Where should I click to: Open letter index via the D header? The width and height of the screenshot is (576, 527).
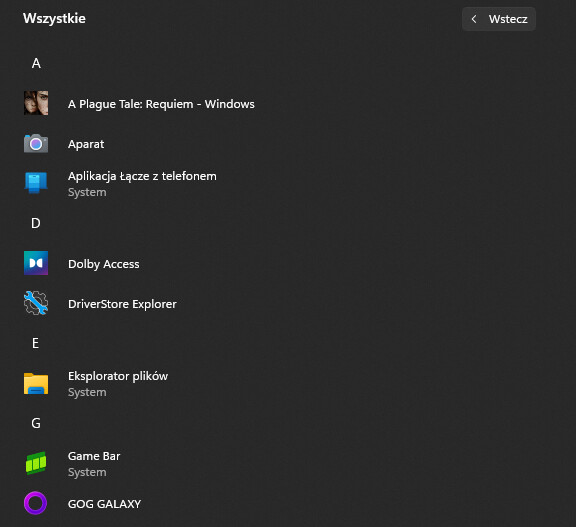tap(36, 223)
